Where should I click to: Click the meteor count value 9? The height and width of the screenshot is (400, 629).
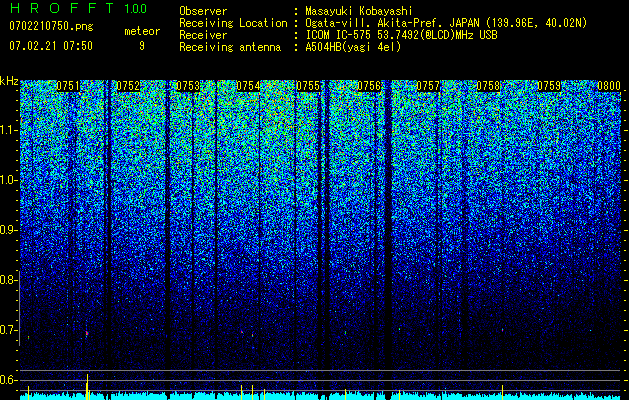pyautogui.click(x=142, y=46)
